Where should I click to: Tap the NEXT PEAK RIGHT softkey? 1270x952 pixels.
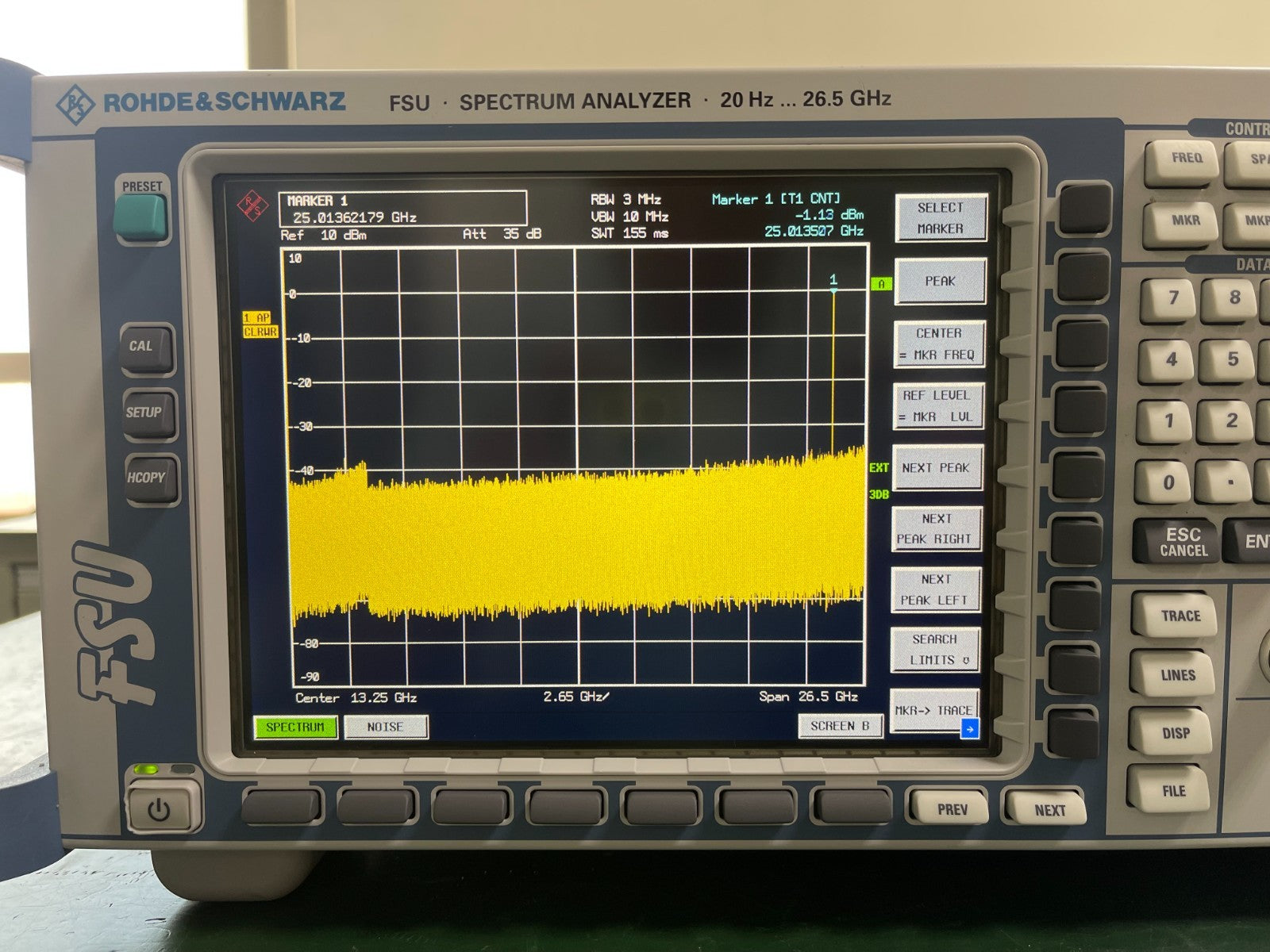[936, 528]
